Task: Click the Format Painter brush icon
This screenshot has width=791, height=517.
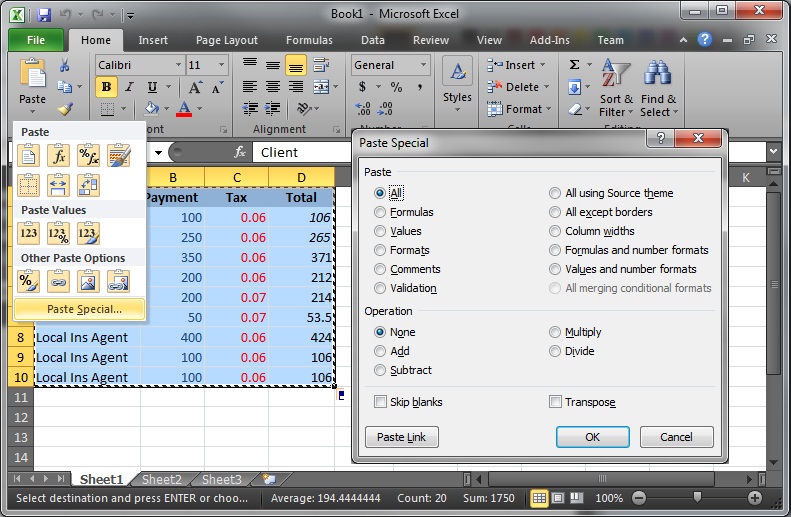Action: point(65,108)
